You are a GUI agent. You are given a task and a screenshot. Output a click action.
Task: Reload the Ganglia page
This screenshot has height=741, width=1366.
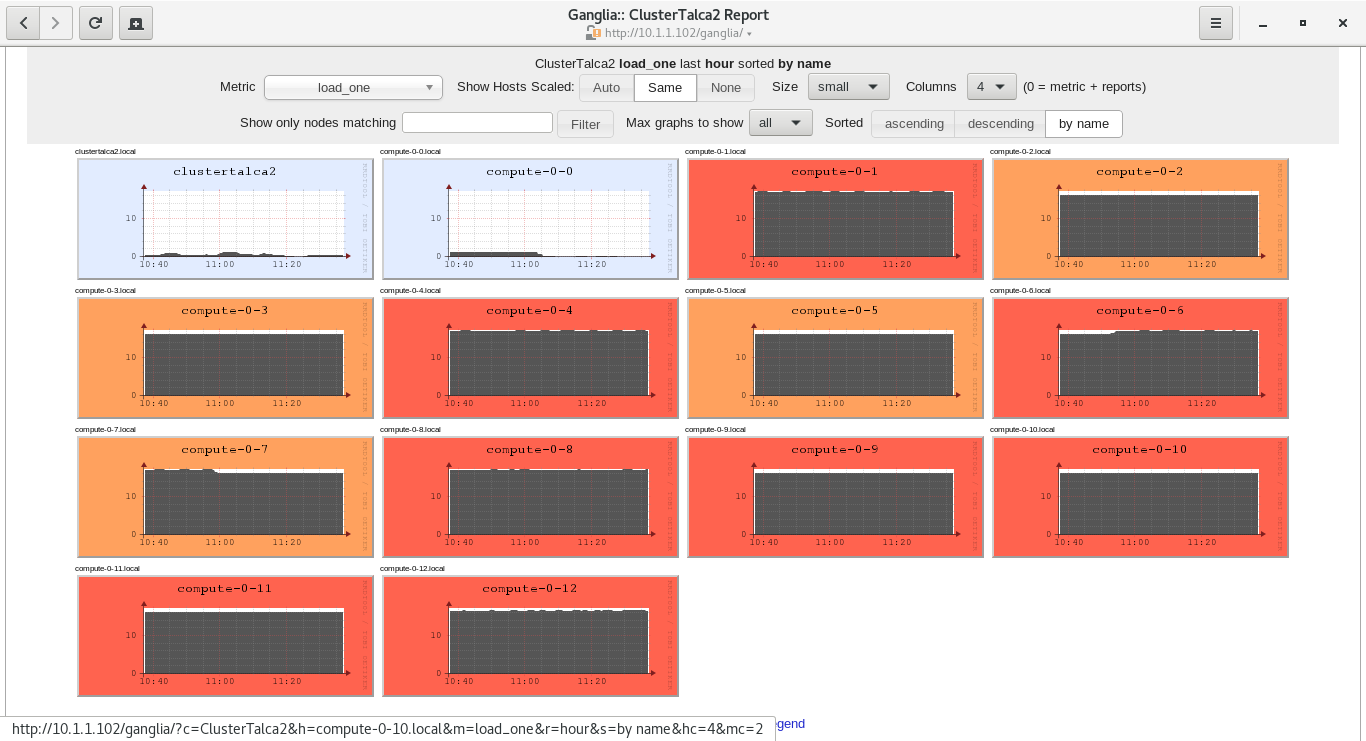pos(95,23)
